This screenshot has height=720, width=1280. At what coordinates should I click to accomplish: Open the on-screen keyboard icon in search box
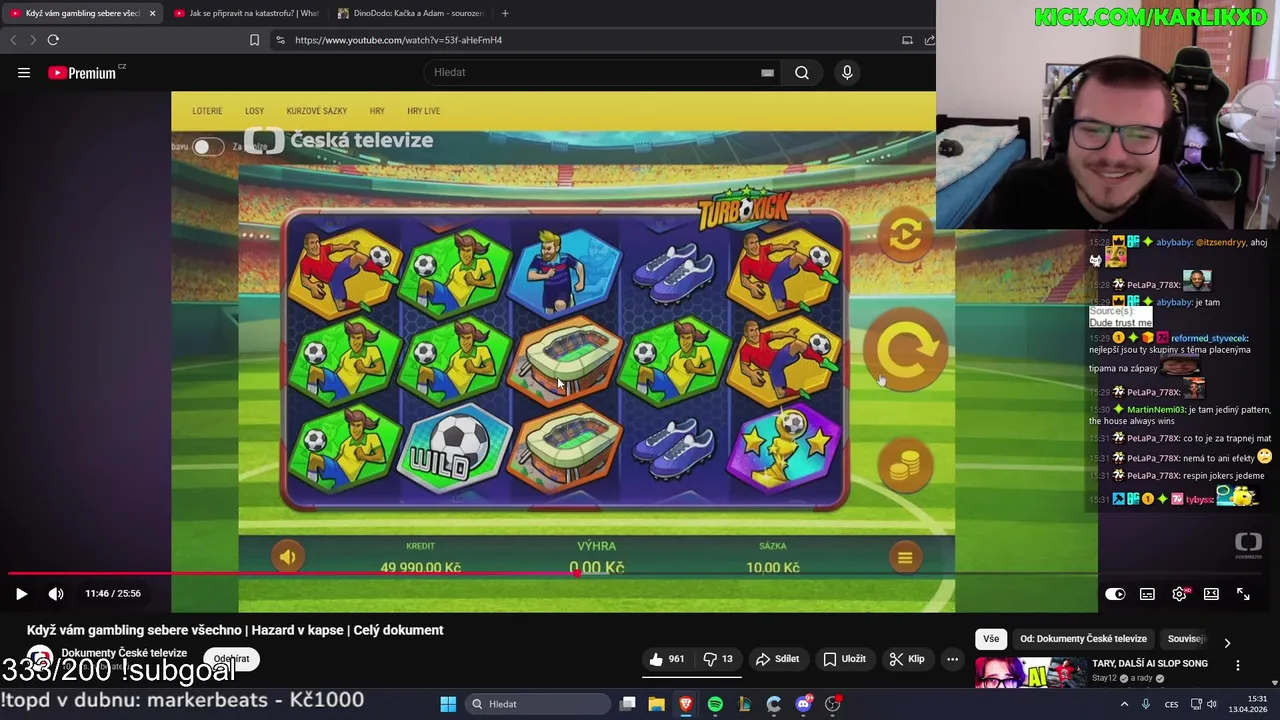(x=767, y=72)
